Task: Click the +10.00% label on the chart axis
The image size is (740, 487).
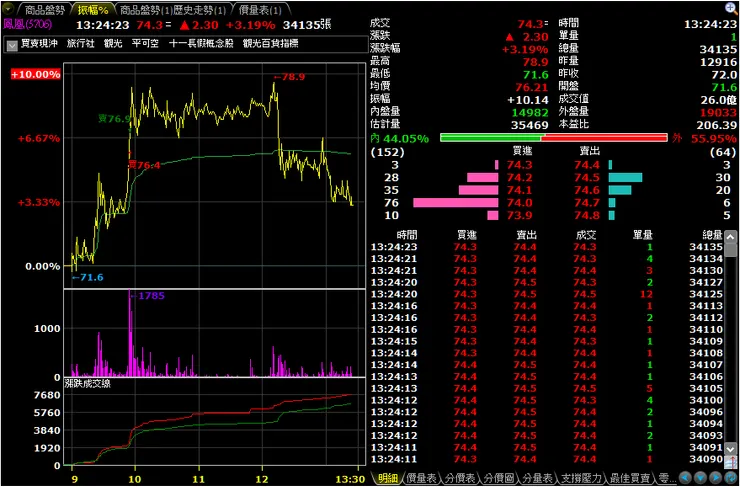Action: pyautogui.click(x=36, y=75)
